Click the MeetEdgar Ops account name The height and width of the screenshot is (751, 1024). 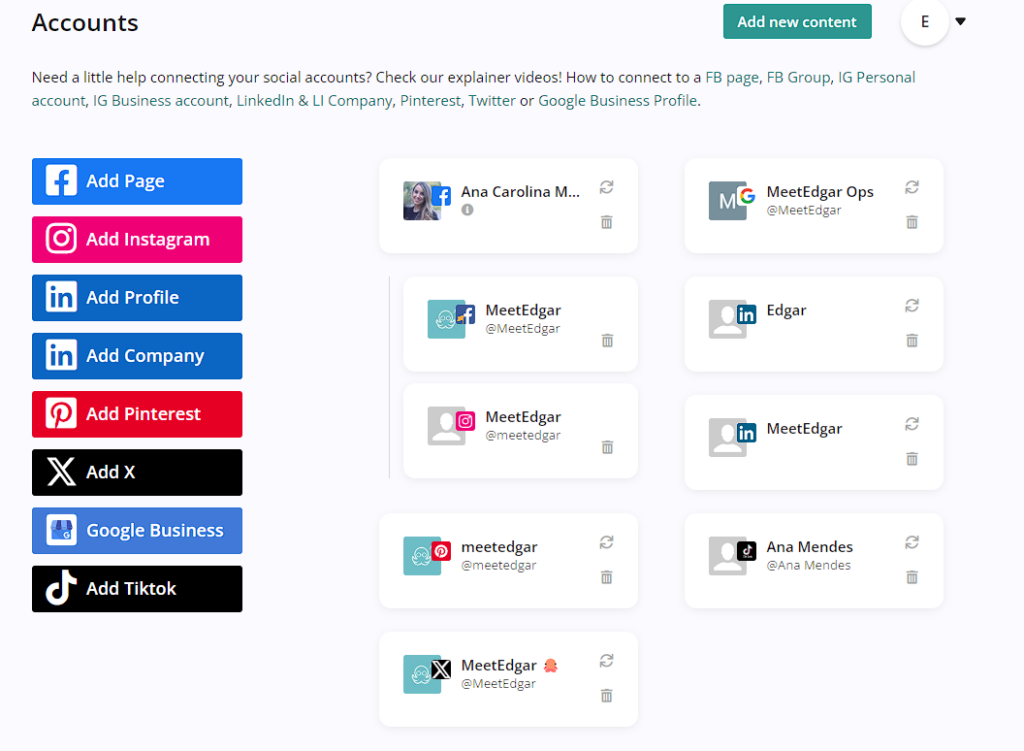[x=820, y=192]
